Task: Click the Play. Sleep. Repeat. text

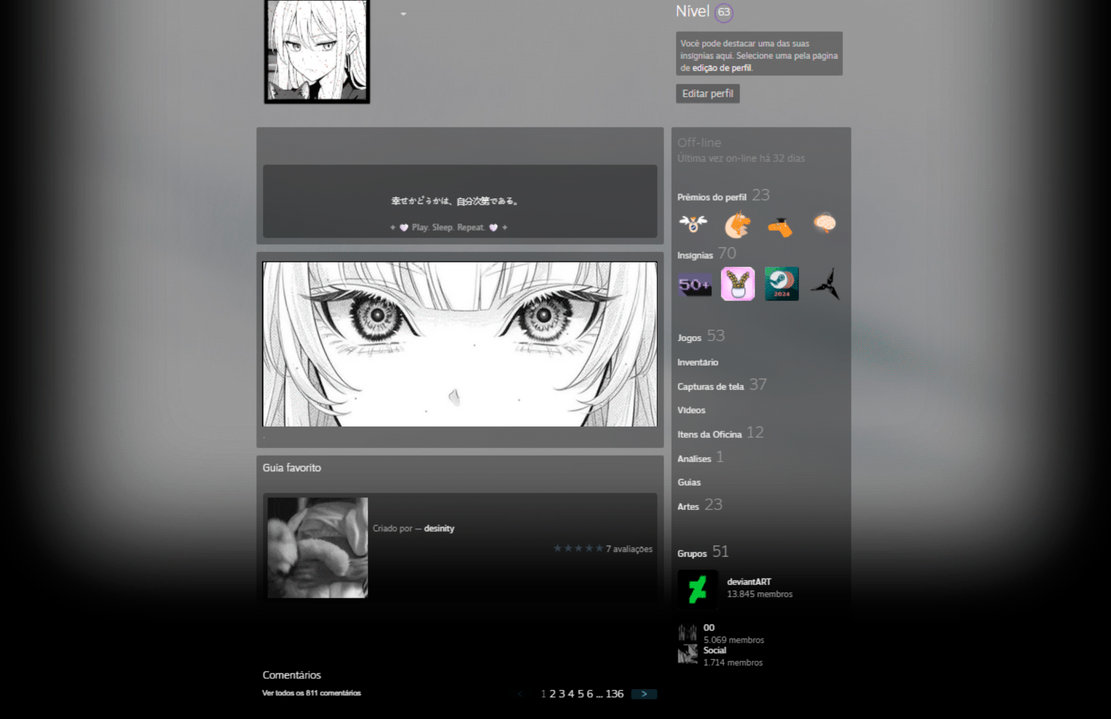Action: [449, 227]
